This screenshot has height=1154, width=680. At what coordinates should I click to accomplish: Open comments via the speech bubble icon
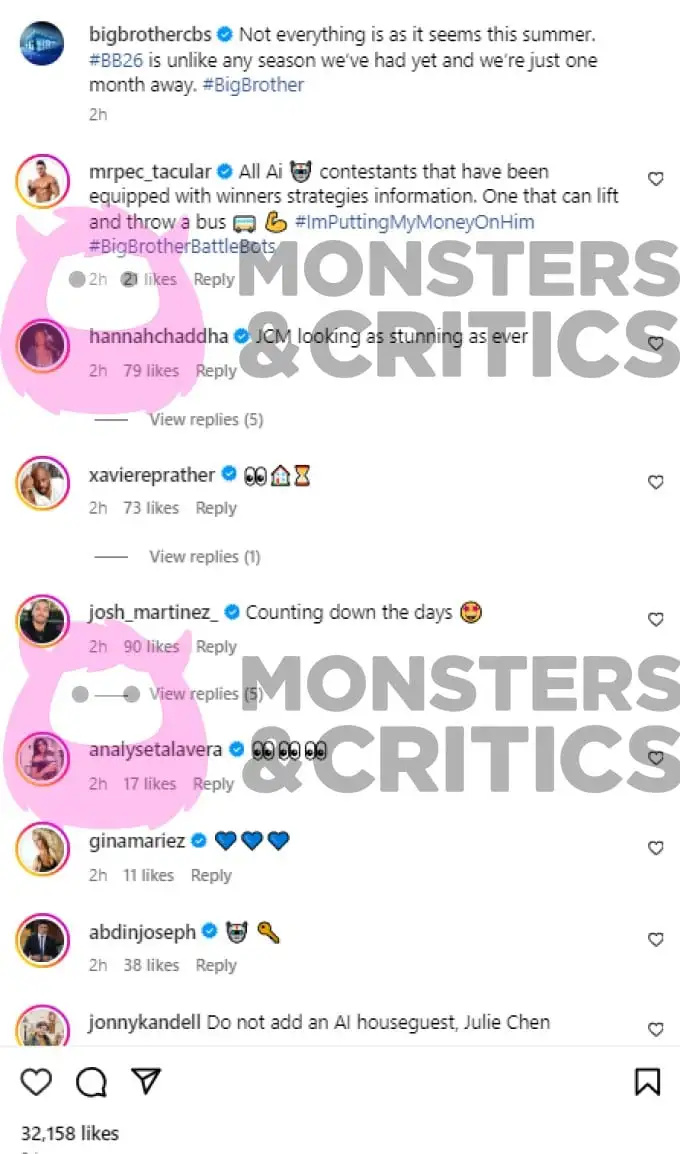point(91,1082)
